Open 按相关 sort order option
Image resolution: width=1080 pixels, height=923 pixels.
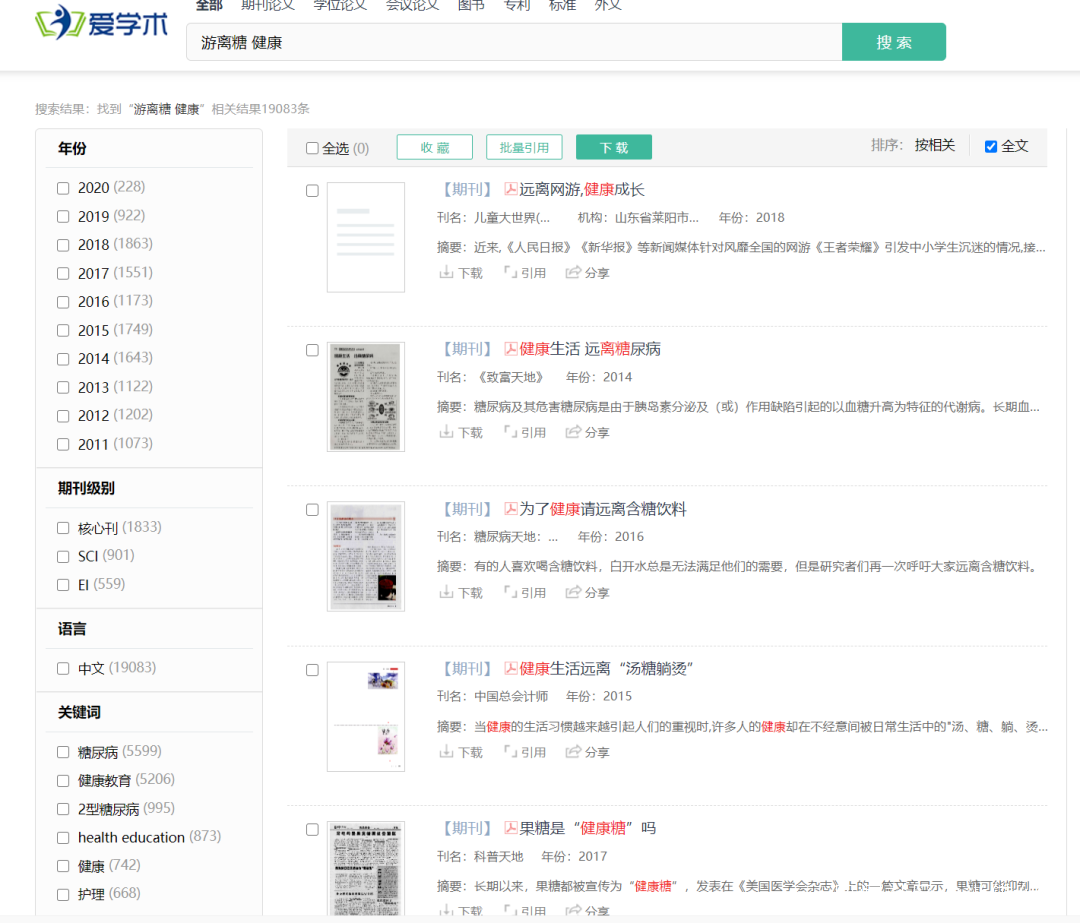pos(935,145)
